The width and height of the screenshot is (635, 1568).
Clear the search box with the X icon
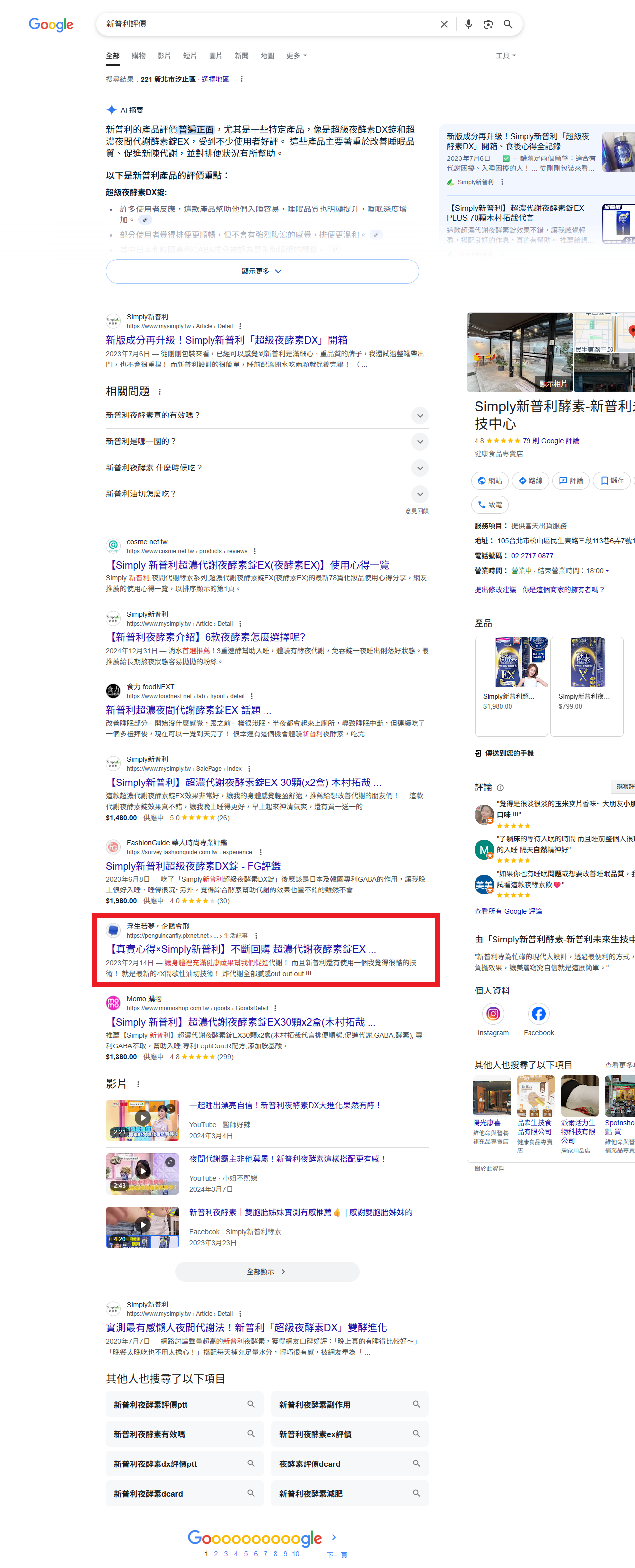444,24
